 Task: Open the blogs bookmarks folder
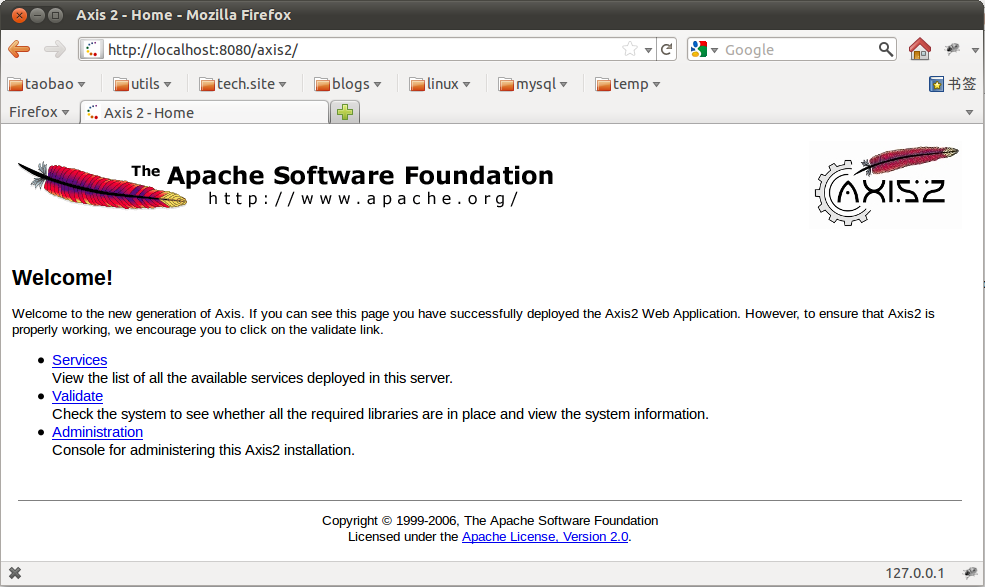(348, 84)
